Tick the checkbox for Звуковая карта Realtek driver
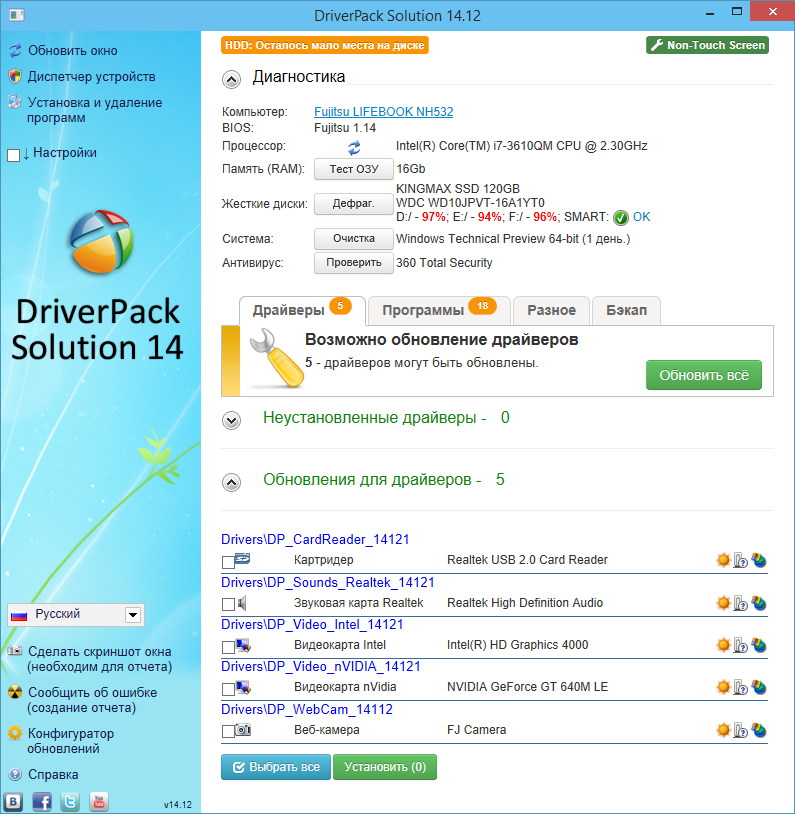 [228, 604]
